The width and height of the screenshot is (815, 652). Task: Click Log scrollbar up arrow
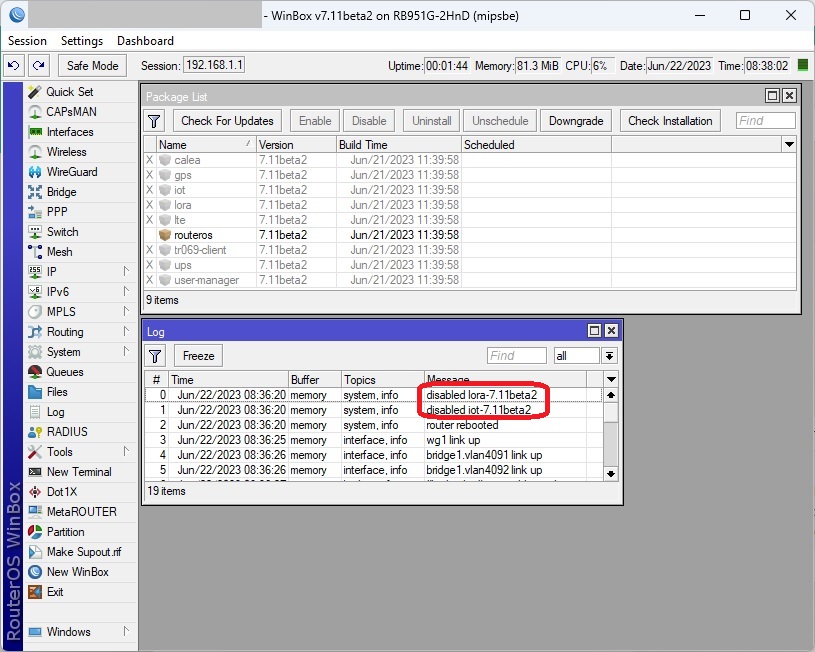(x=611, y=395)
